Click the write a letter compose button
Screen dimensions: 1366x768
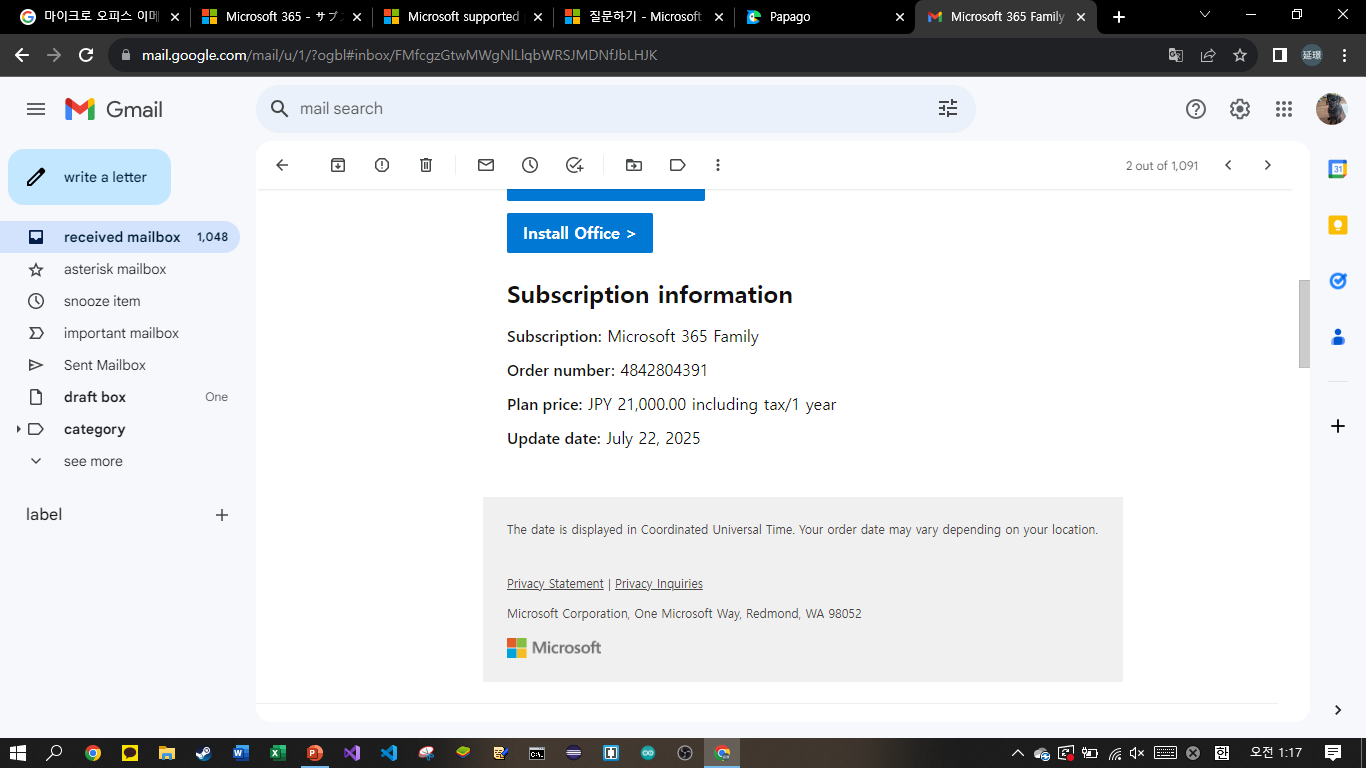(89, 177)
